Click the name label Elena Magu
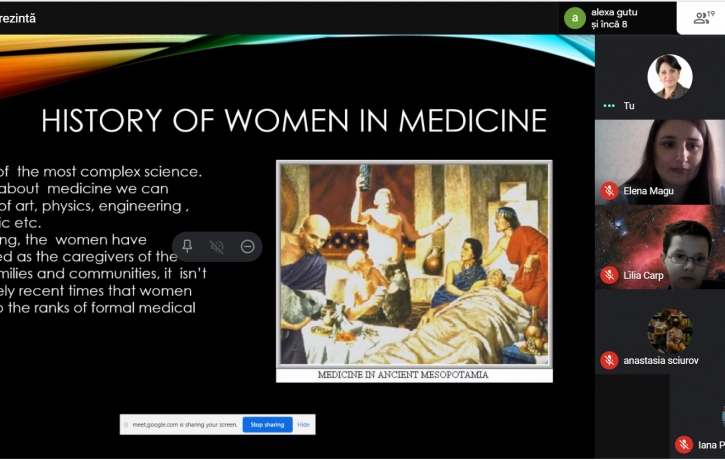This screenshot has height=460, width=725. click(x=648, y=191)
